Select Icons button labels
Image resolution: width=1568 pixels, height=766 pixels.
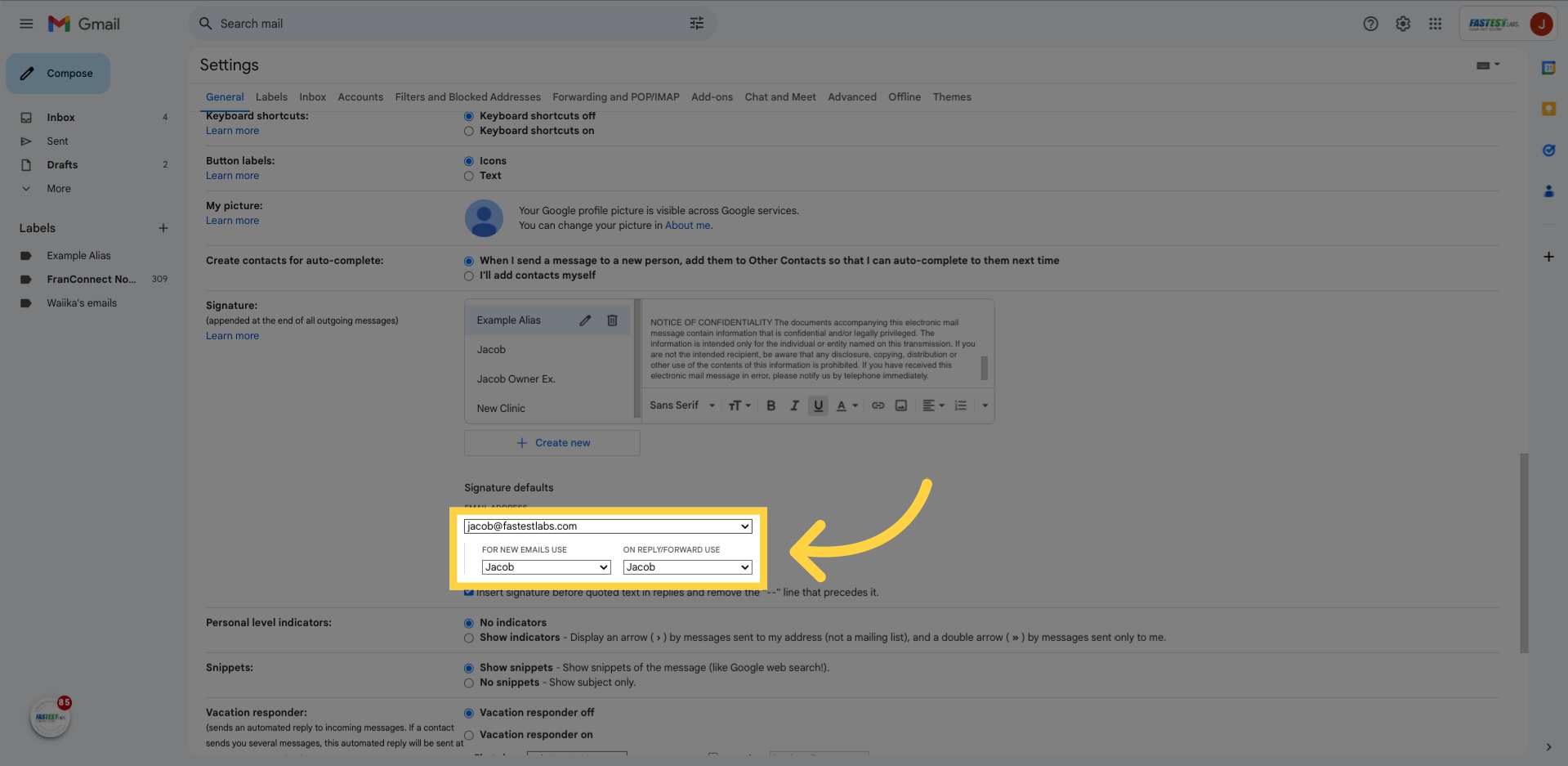(469, 161)
